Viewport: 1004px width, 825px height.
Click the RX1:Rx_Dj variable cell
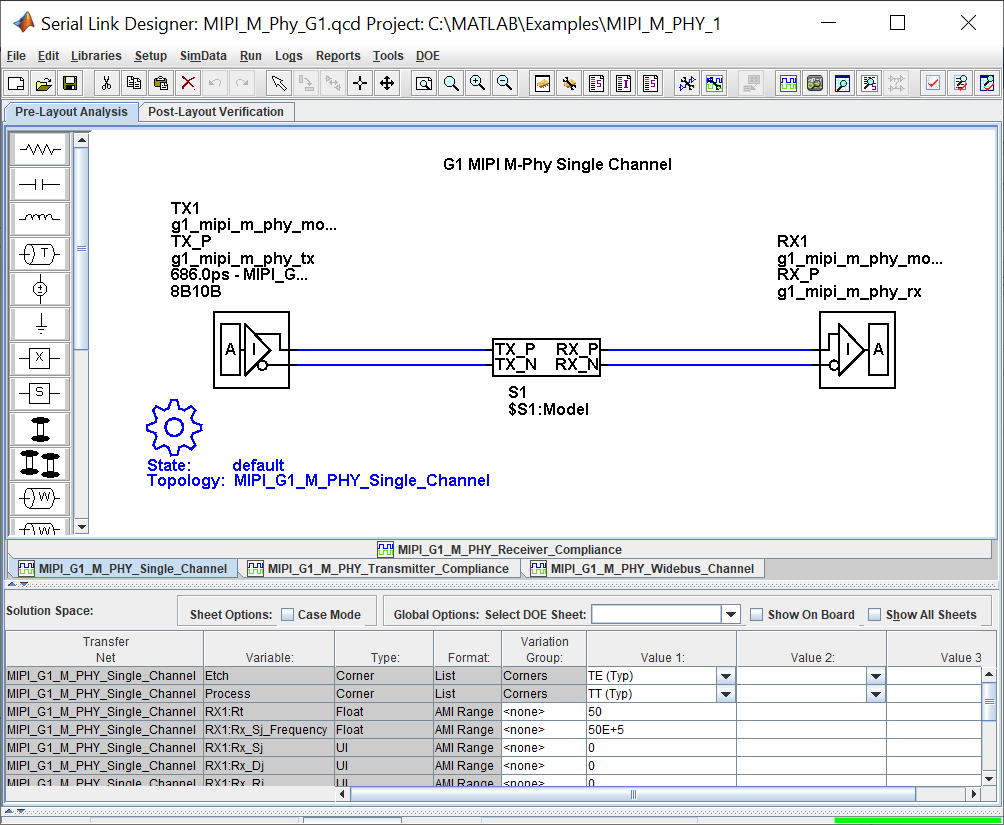[x=269, y=765]
